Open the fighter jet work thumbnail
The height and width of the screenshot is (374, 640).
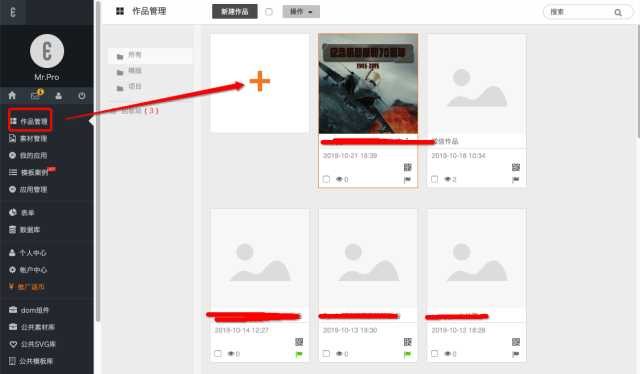[x=368, y=84]
